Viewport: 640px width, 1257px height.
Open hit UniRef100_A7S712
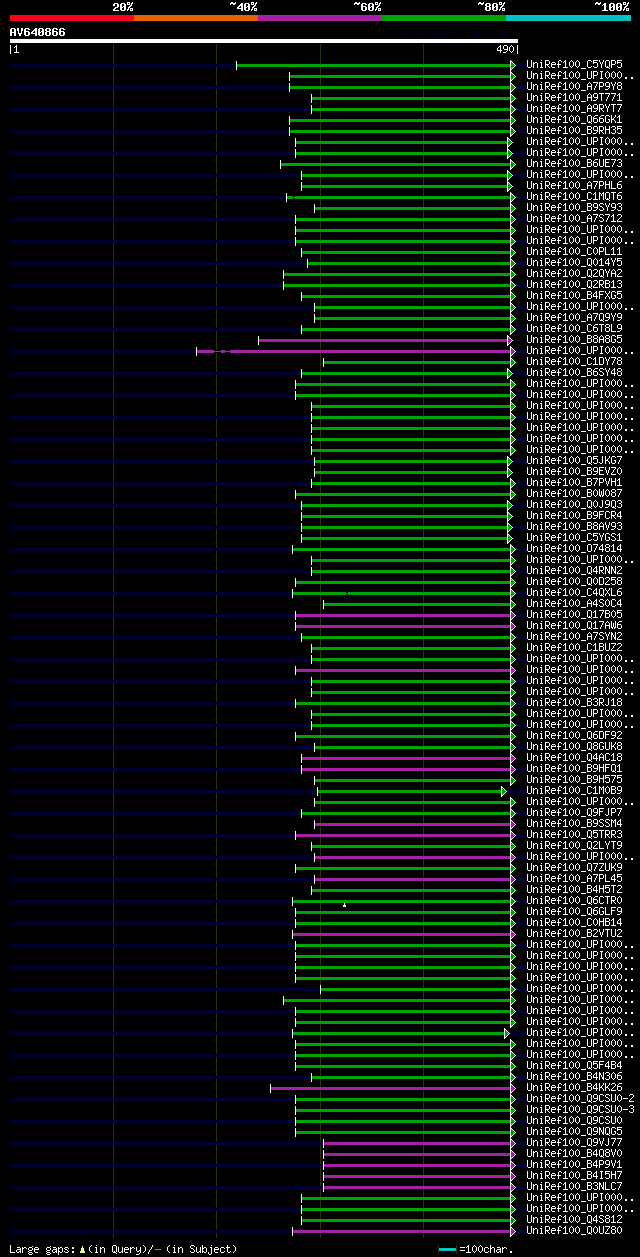[574, 219]
